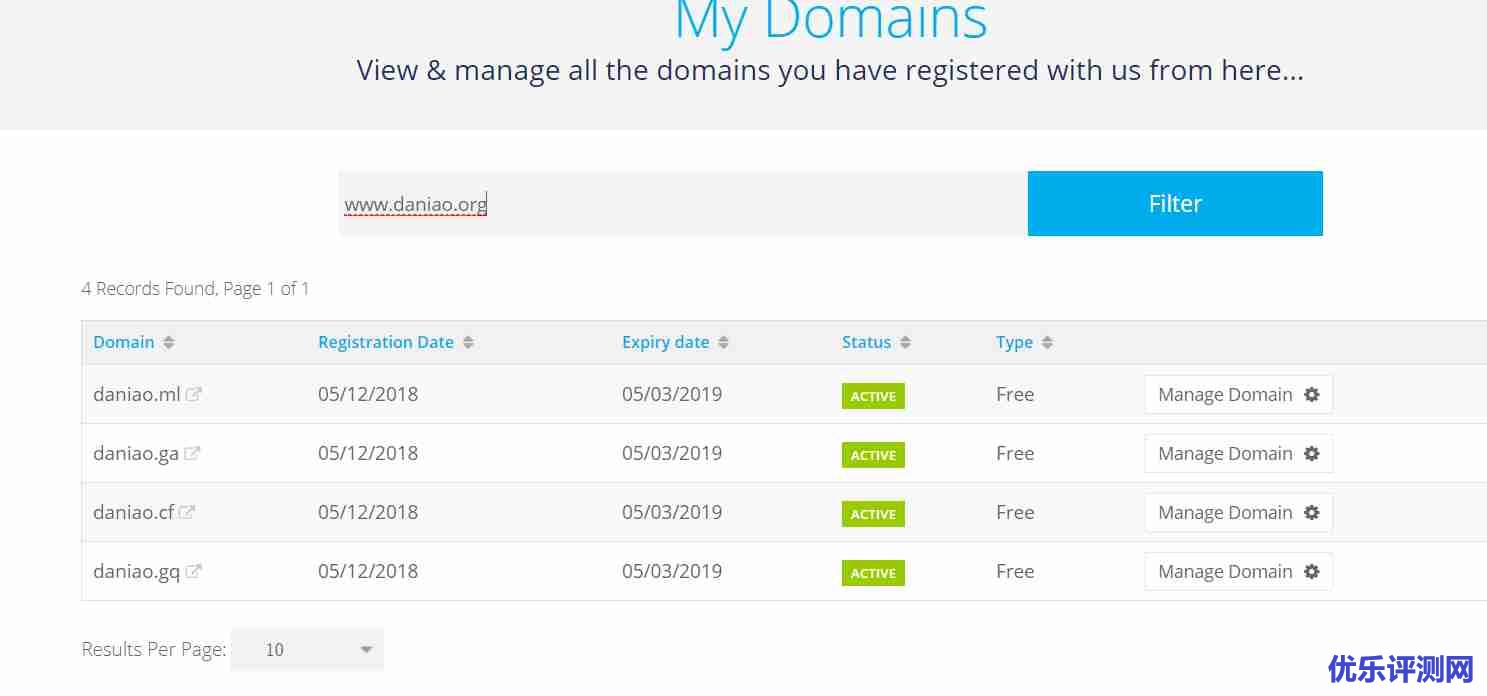
Task: Click the daniao.ml domain name
Action: pyautogui.click(x=136, y=394)
